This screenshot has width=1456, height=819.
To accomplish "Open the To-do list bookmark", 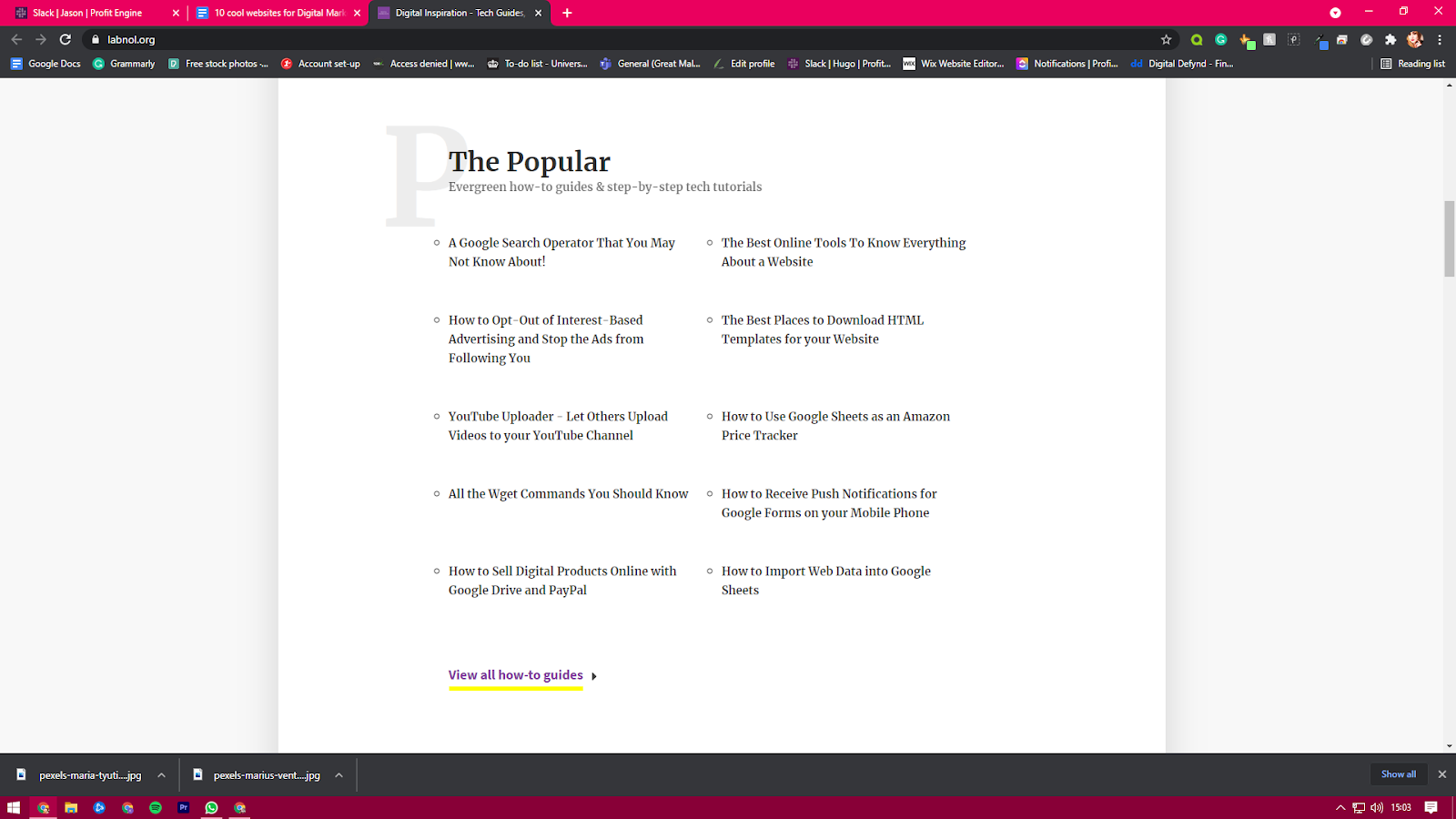I will [x=538, y=64].
